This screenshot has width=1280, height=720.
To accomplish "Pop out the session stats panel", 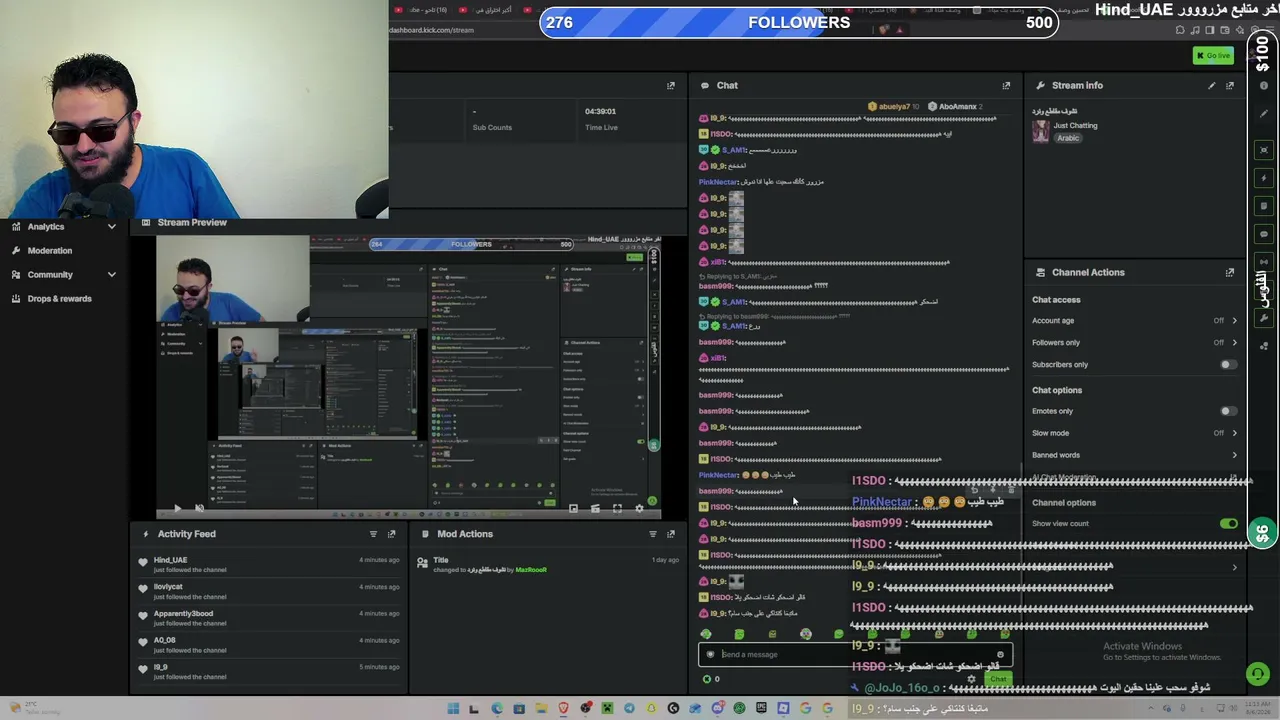I will (x=670, y=86).
